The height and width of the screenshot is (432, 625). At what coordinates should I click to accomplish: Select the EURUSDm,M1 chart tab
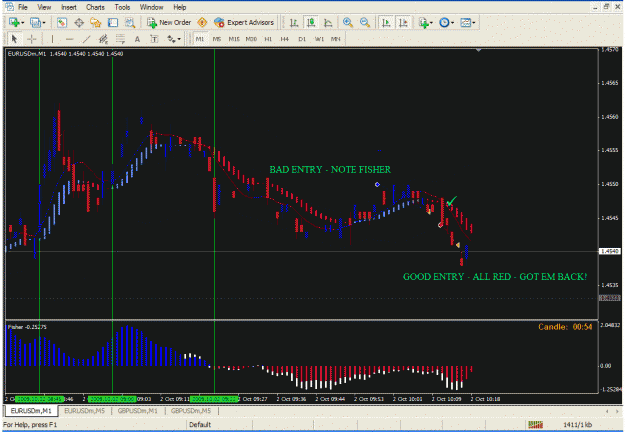pos(31,410)
